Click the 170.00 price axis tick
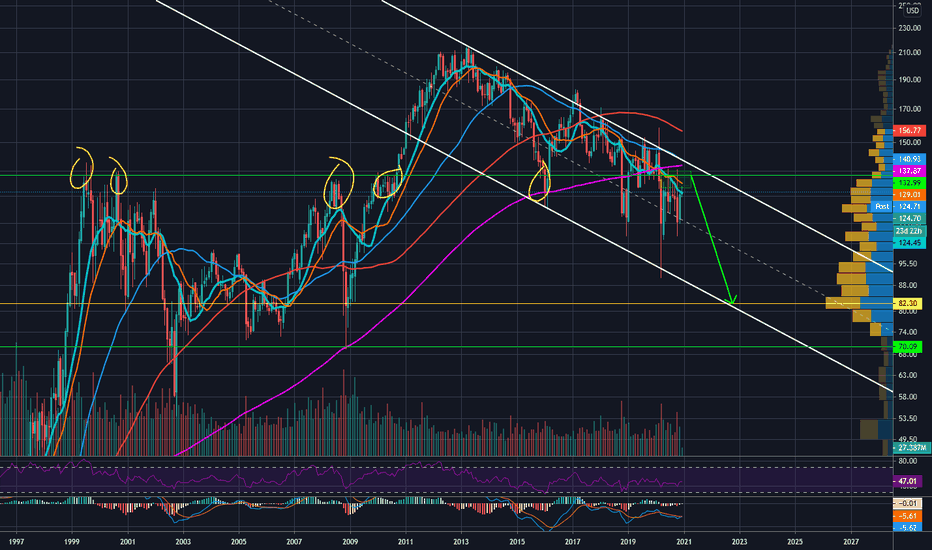 [909, 109]
